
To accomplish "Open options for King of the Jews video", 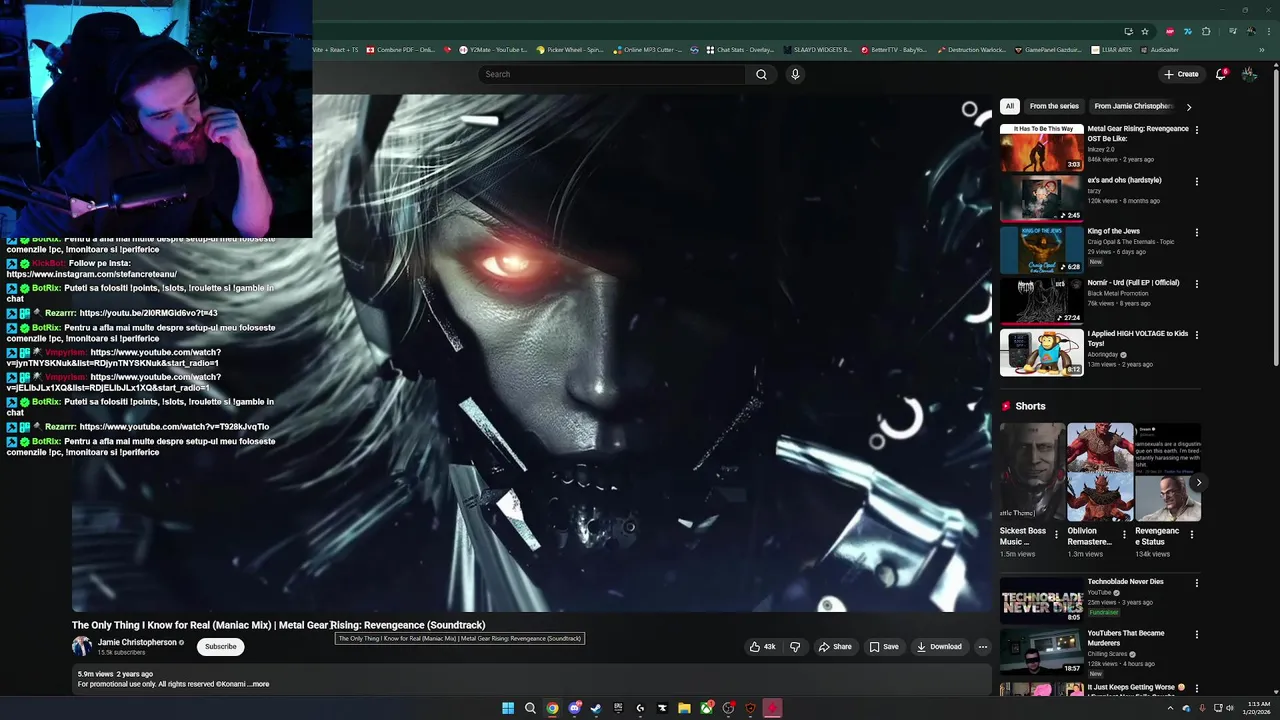I will [x=1196, y=233].
